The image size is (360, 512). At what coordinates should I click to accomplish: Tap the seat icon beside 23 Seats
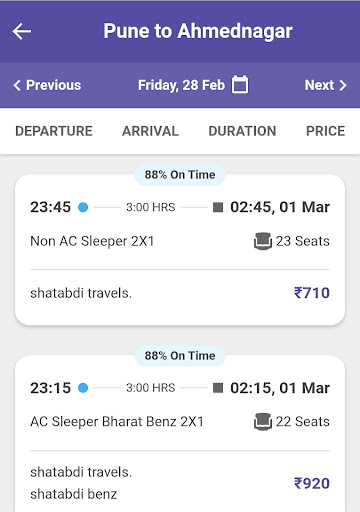(x=263, y=241)
